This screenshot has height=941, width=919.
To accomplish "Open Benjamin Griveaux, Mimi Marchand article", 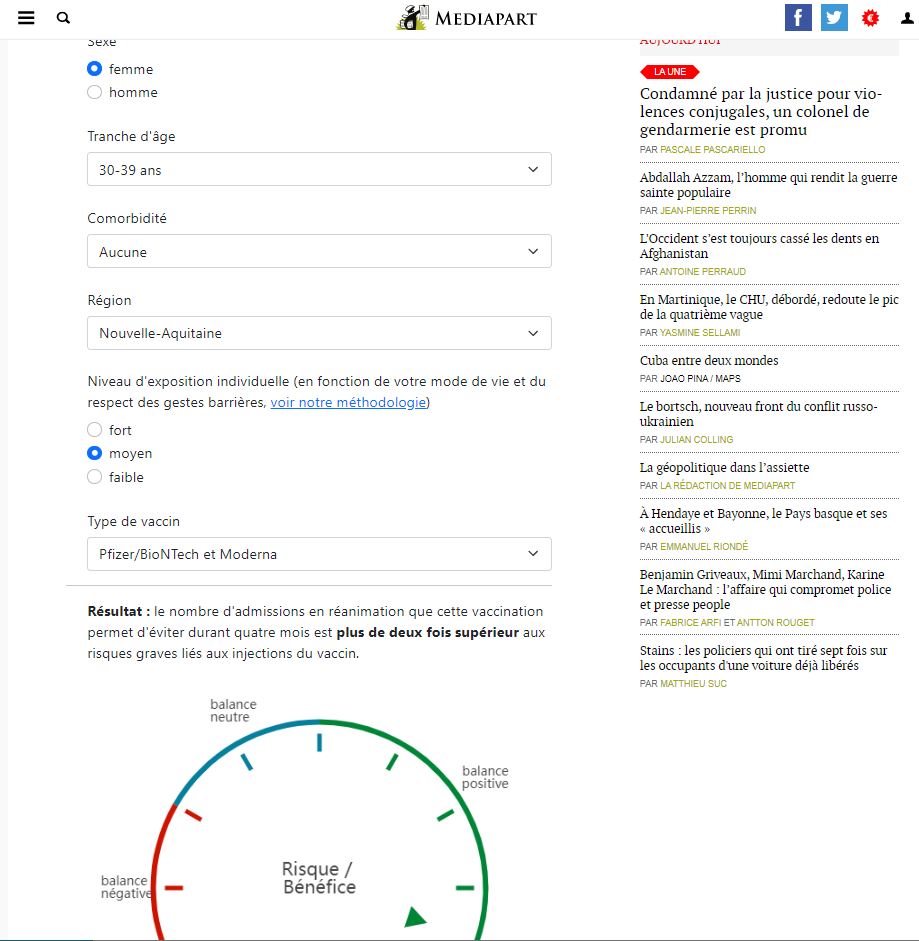I will click(765, 589).
